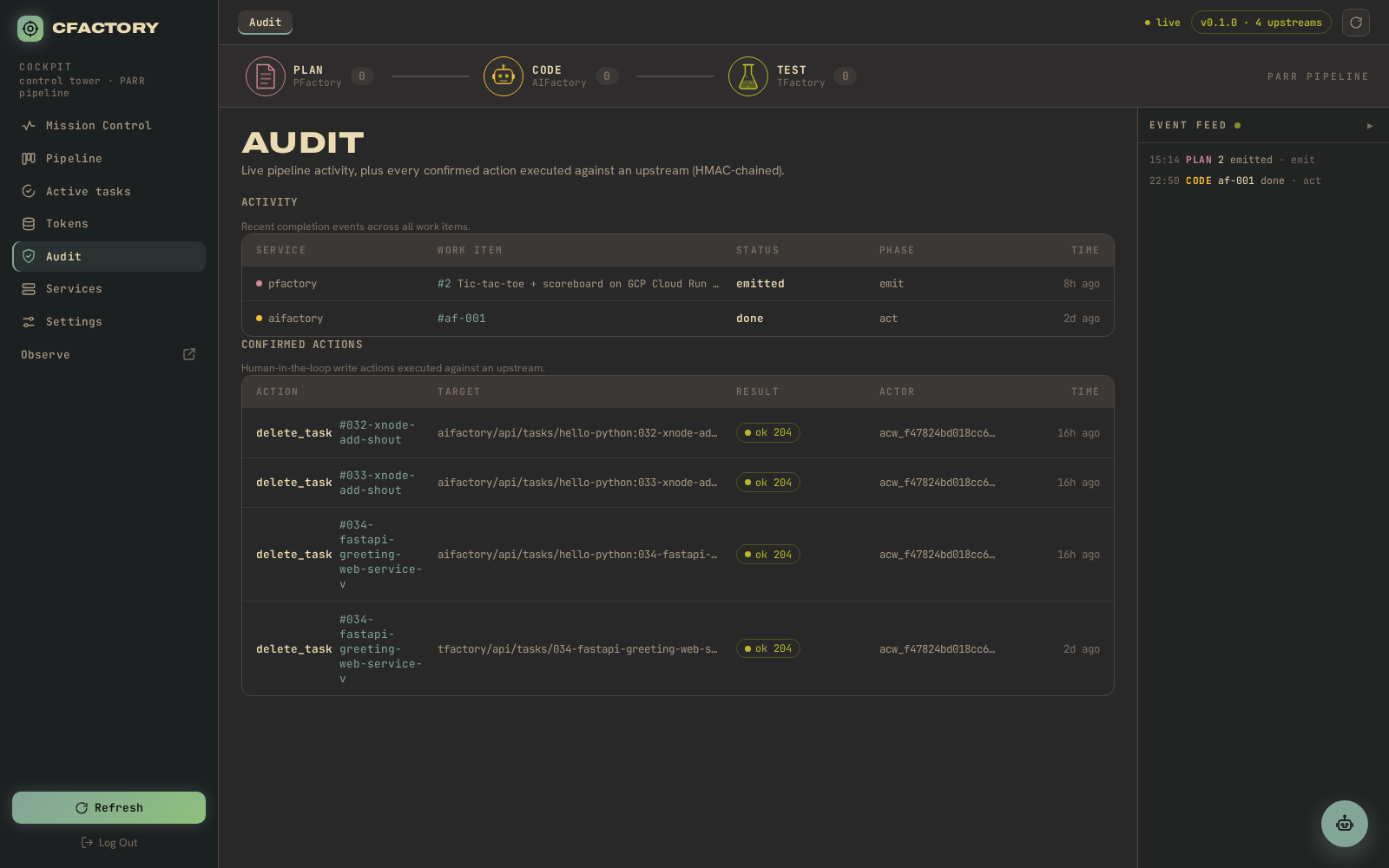Click aifactory in the Activity table
Viewport: 1389px width, 868px height.
pos(295,319)
